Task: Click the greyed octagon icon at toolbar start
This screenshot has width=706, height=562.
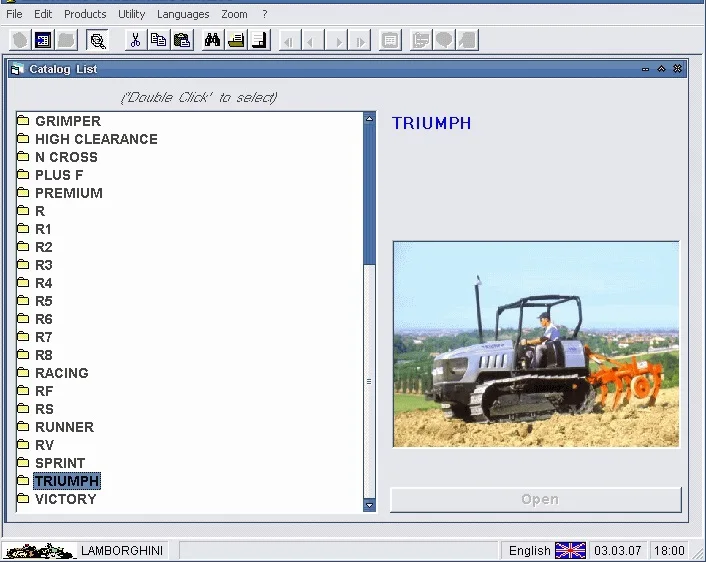Action: point(20,41)
